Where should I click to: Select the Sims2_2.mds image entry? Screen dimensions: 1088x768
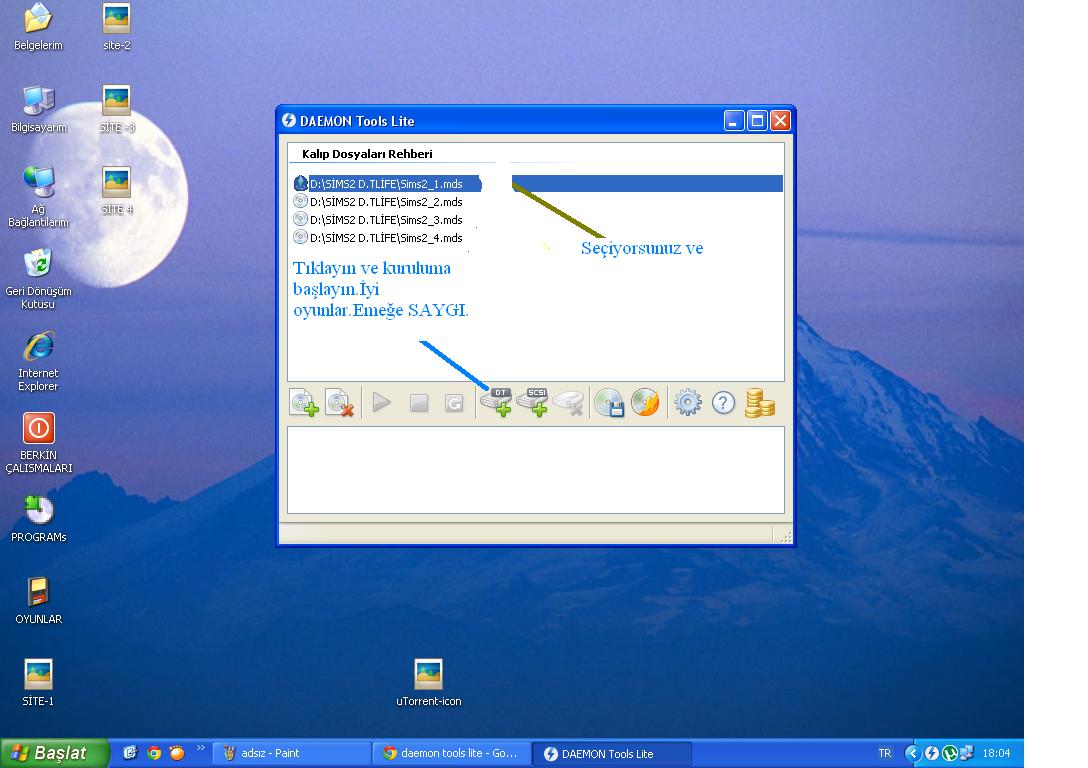tap(378, 202)
